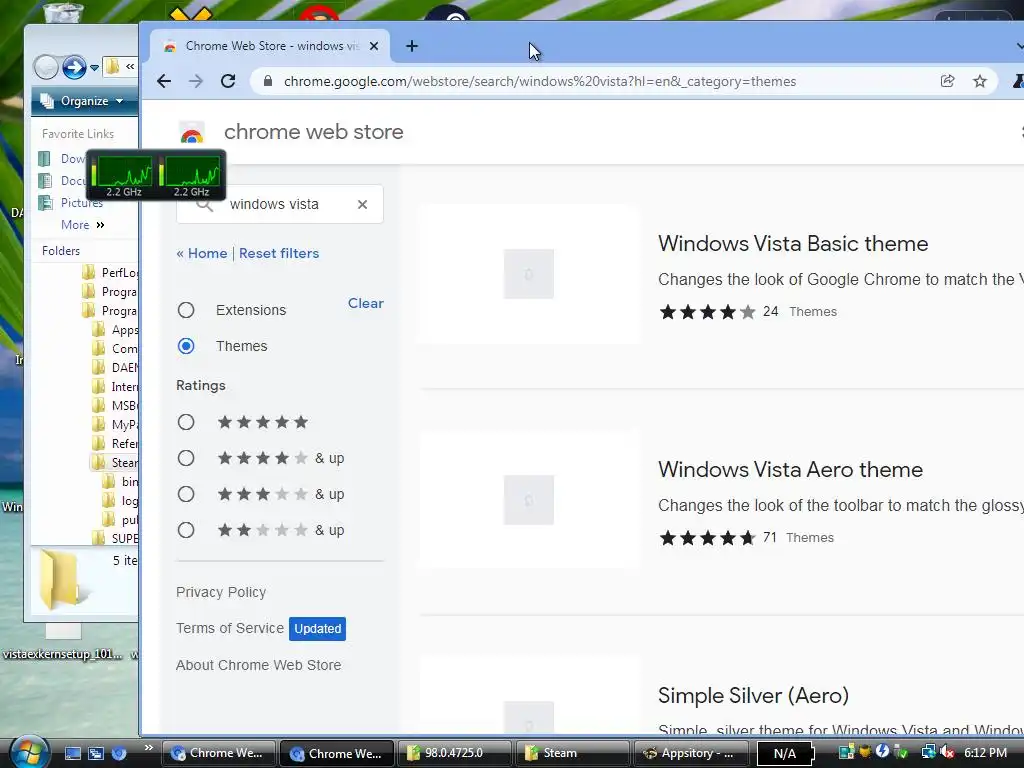Screen dimensions: 1024x768
Task: Expand quick launch overflow chevron
Action: click(149, 748)
